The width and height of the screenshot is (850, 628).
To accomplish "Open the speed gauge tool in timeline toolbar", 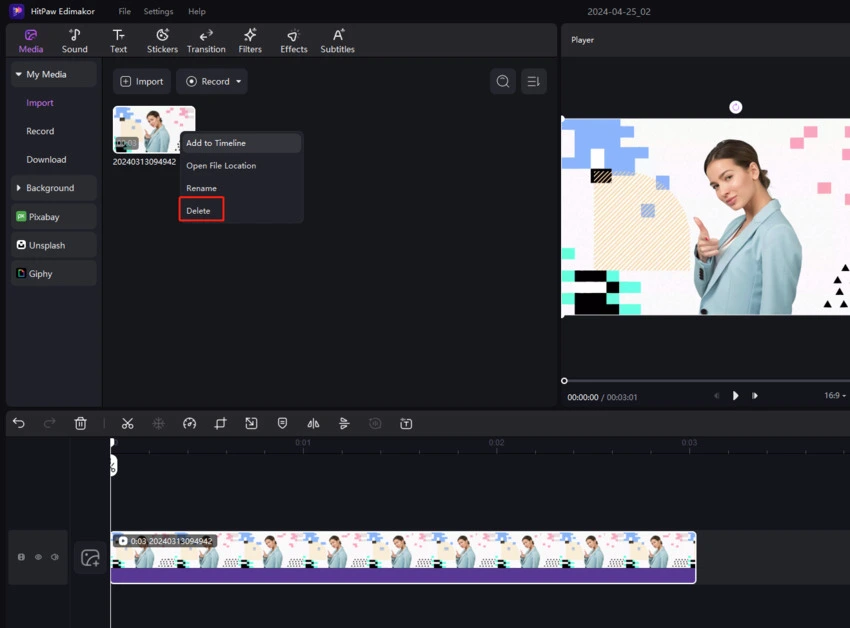I will (189, 424).
